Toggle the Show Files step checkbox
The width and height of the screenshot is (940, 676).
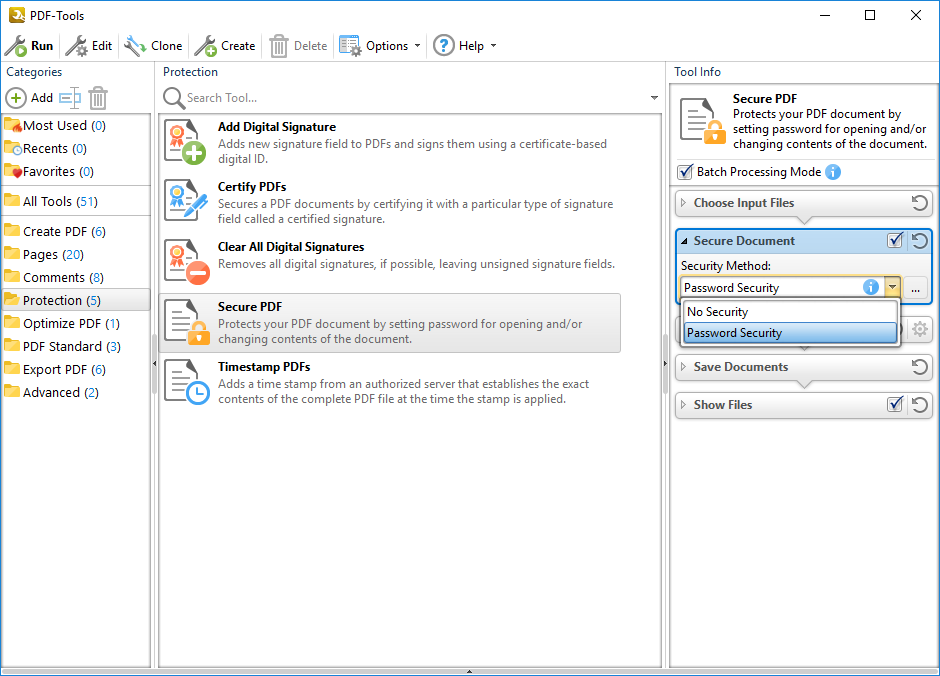click(x=895, y=405)
